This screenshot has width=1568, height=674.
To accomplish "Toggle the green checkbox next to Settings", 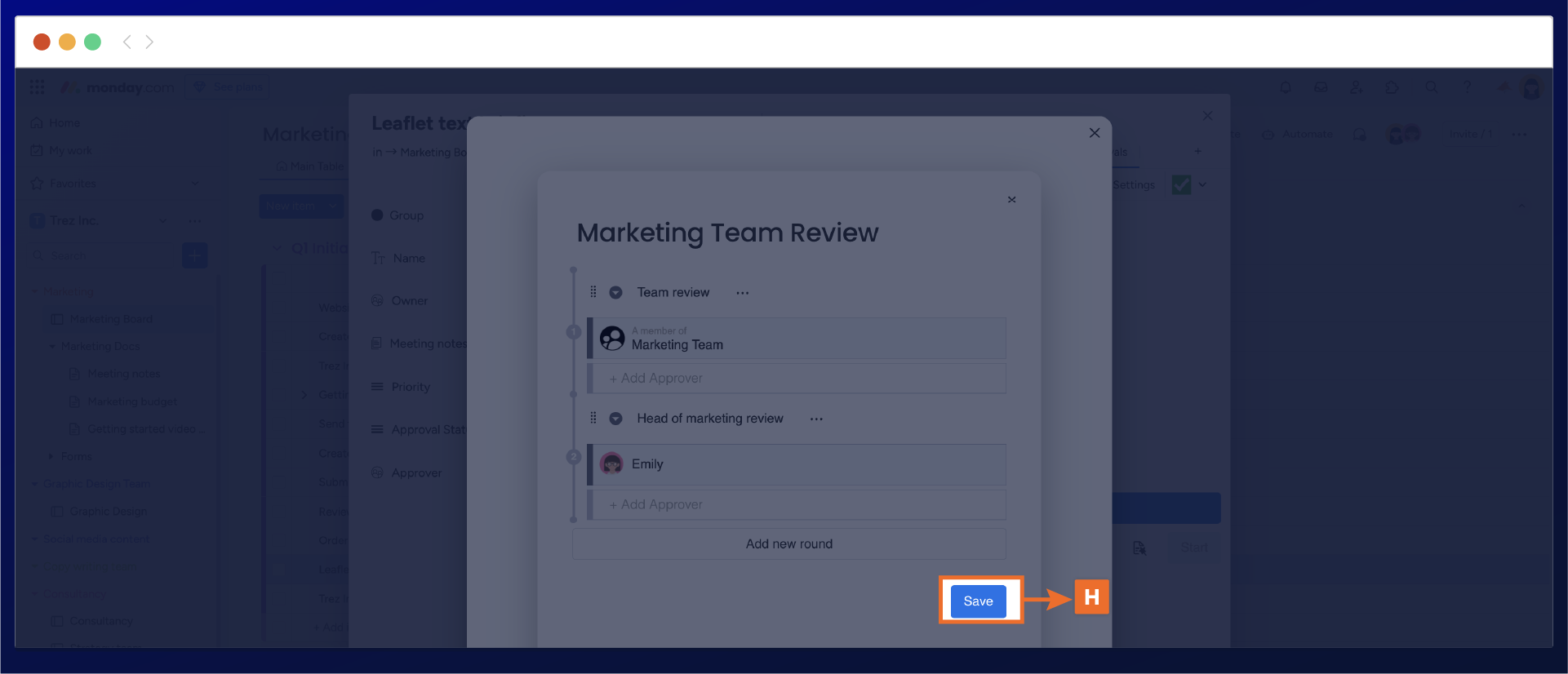I will [1181, 185].
